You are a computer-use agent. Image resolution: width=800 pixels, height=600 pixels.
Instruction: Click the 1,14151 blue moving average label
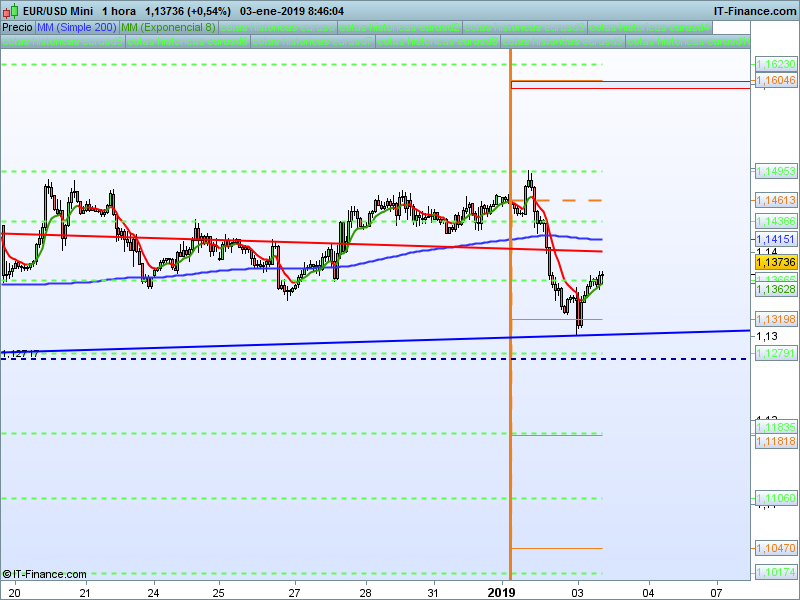point(776,239)
